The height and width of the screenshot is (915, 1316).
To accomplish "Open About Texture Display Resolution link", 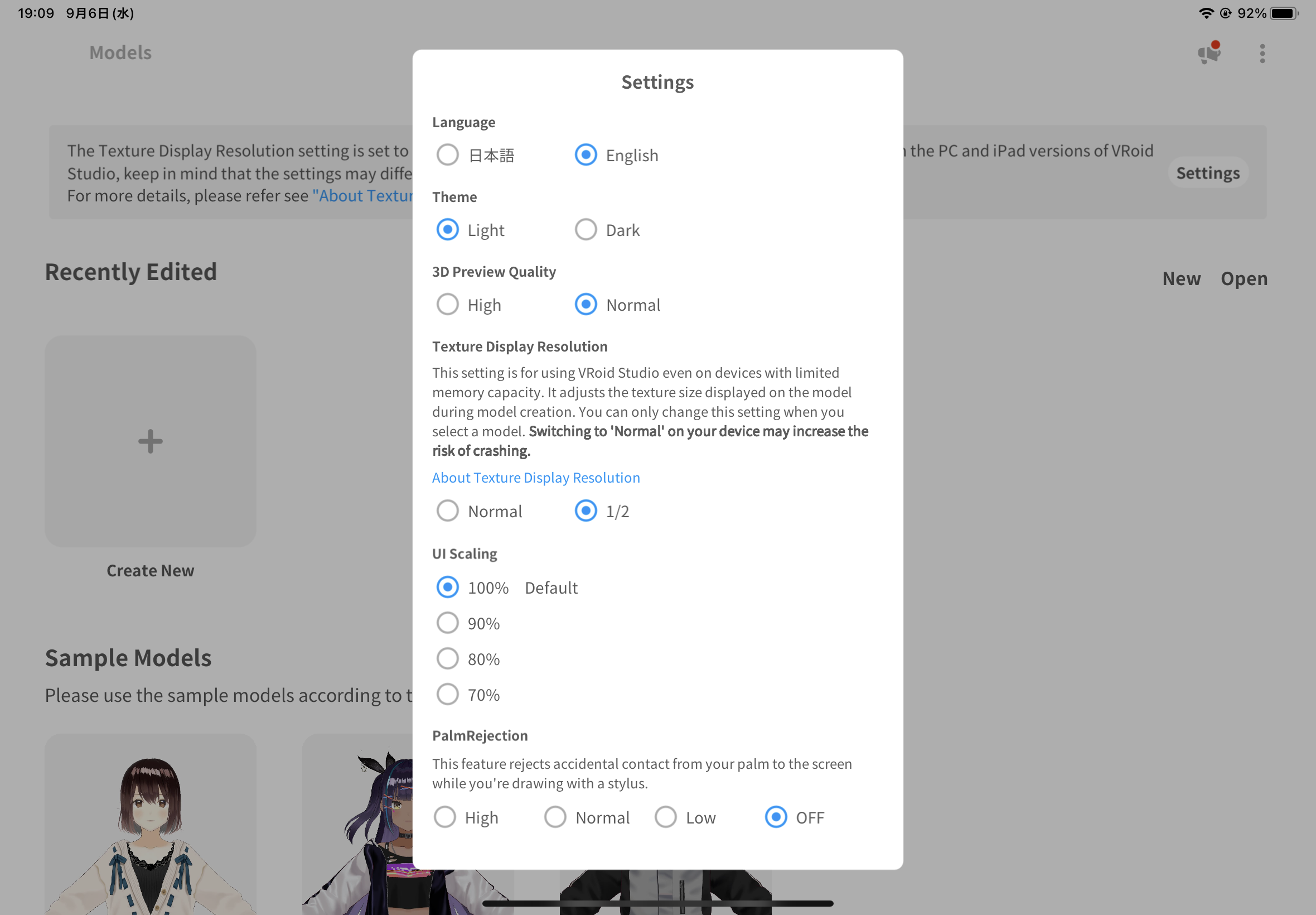I will pyautogui.click(x=536, y=478).
